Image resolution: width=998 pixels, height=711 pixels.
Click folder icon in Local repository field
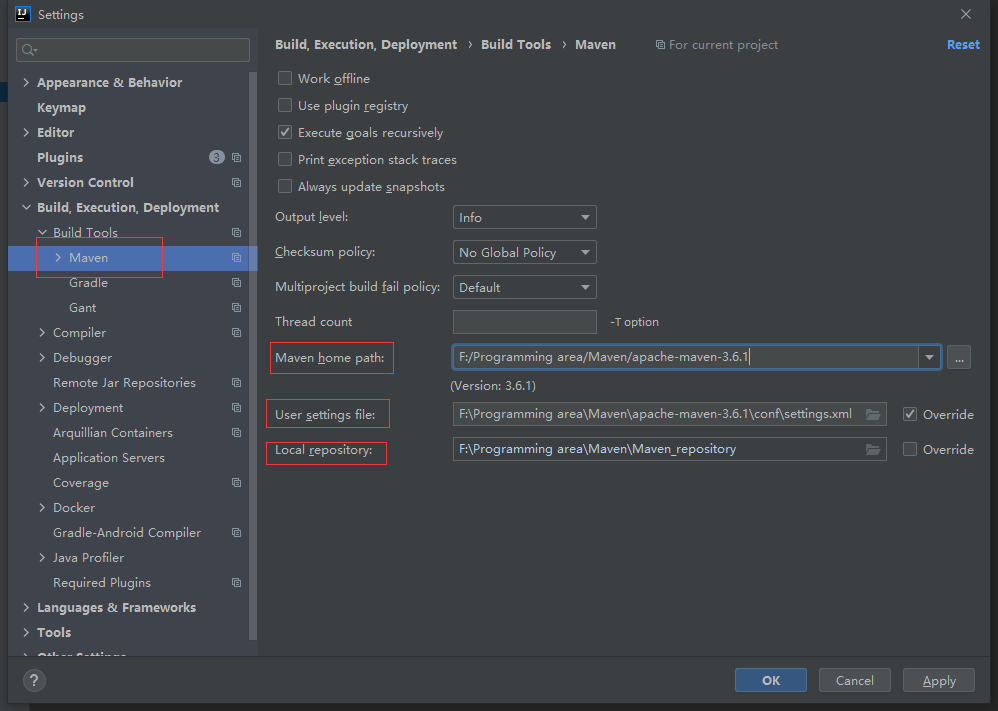[873, 449]
